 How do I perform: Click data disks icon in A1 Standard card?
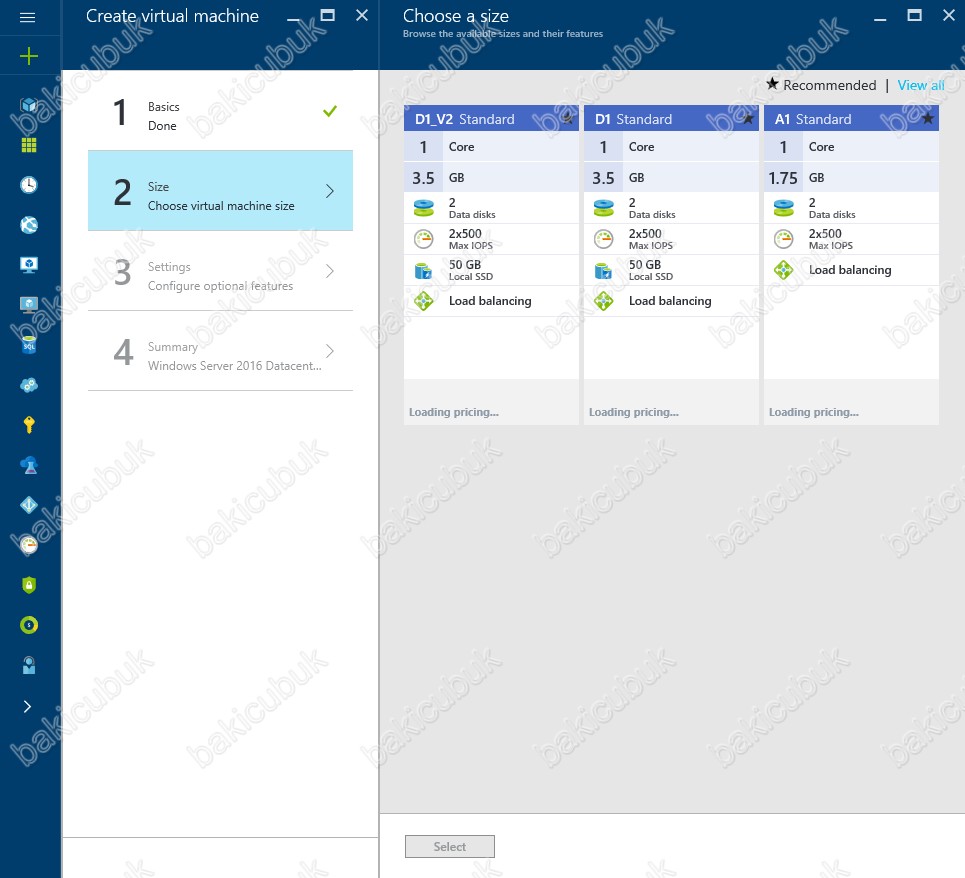[783, 208]
